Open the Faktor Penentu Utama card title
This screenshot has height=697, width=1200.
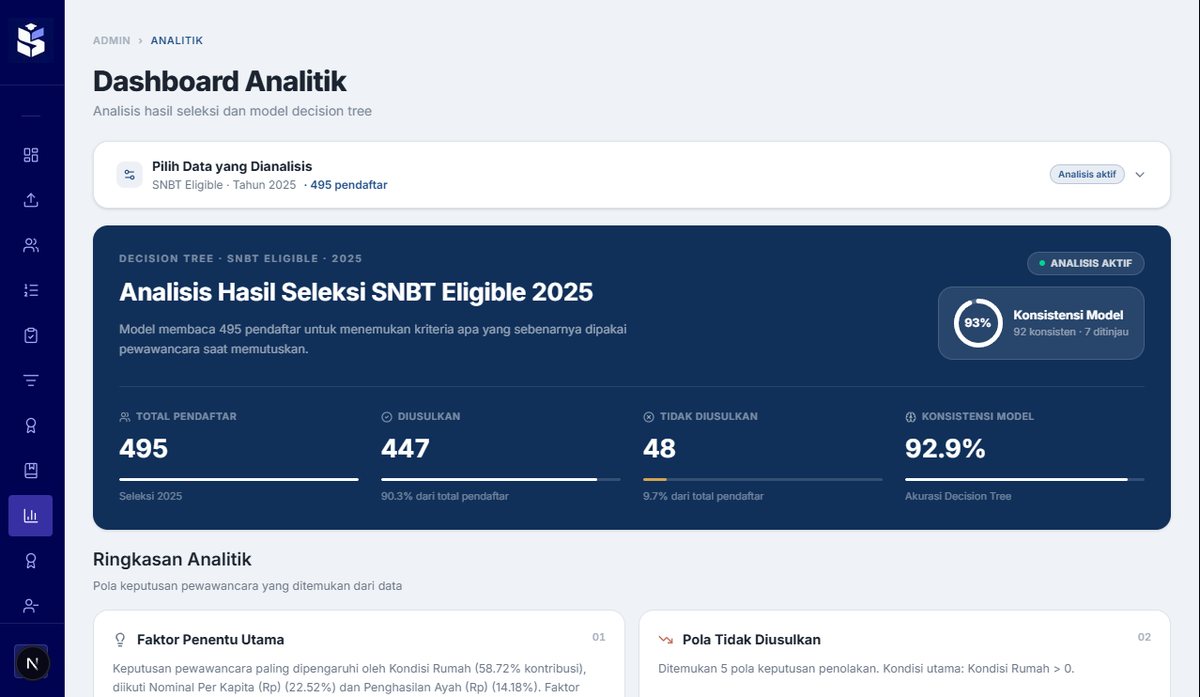click(210, 640)
